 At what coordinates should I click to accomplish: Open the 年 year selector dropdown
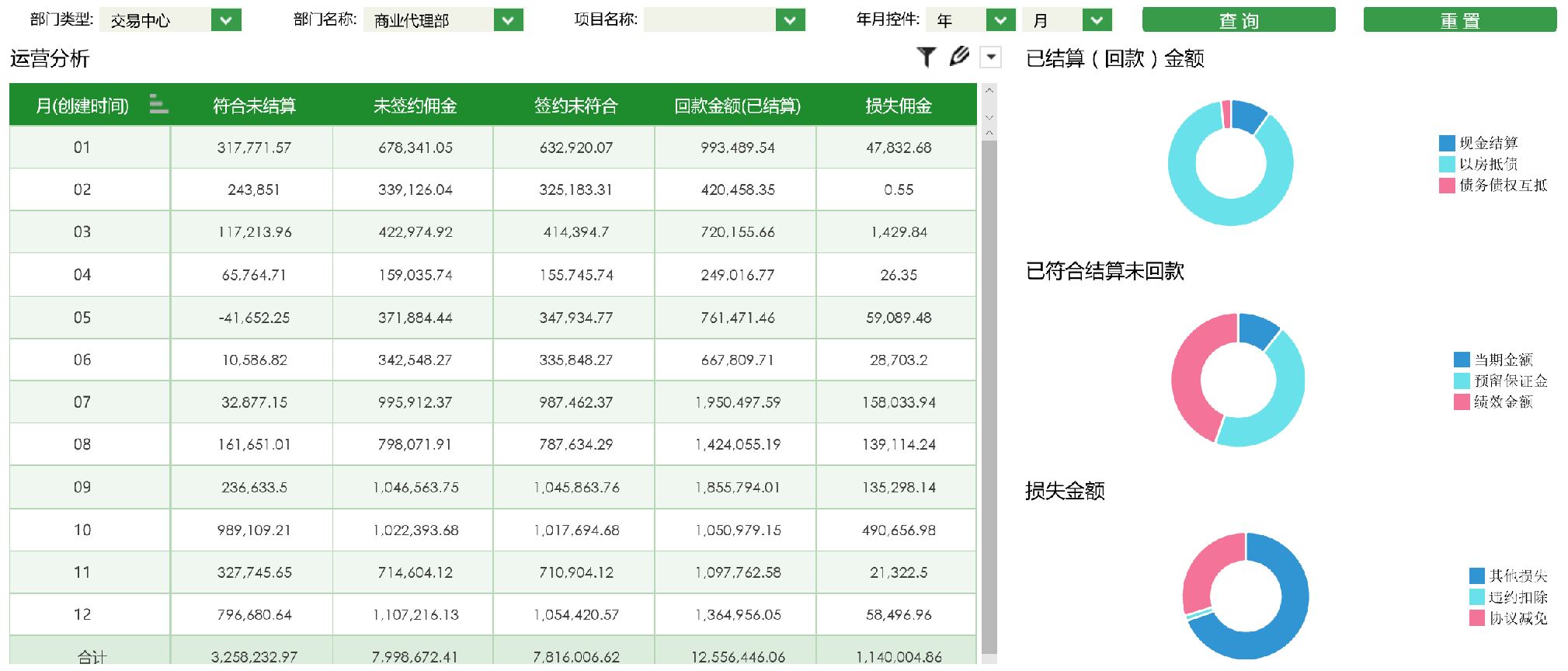(x=1000, y=20)
